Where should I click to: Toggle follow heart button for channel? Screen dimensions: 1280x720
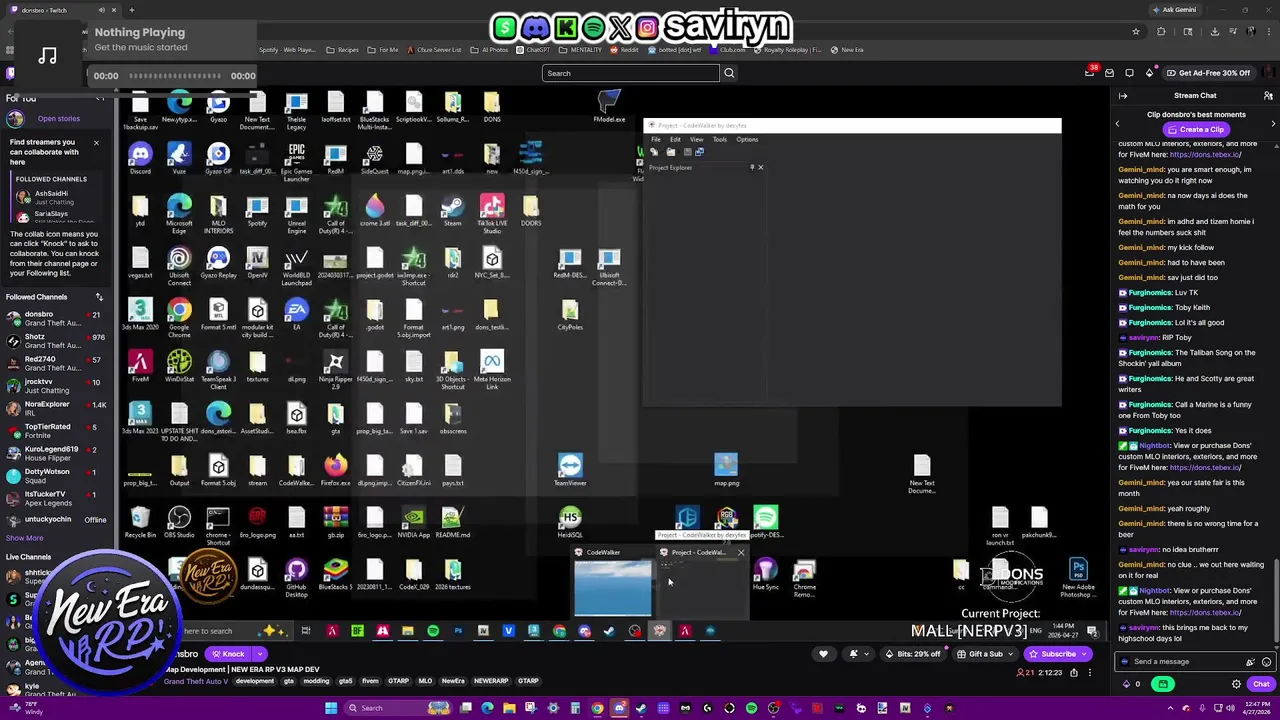823,654
